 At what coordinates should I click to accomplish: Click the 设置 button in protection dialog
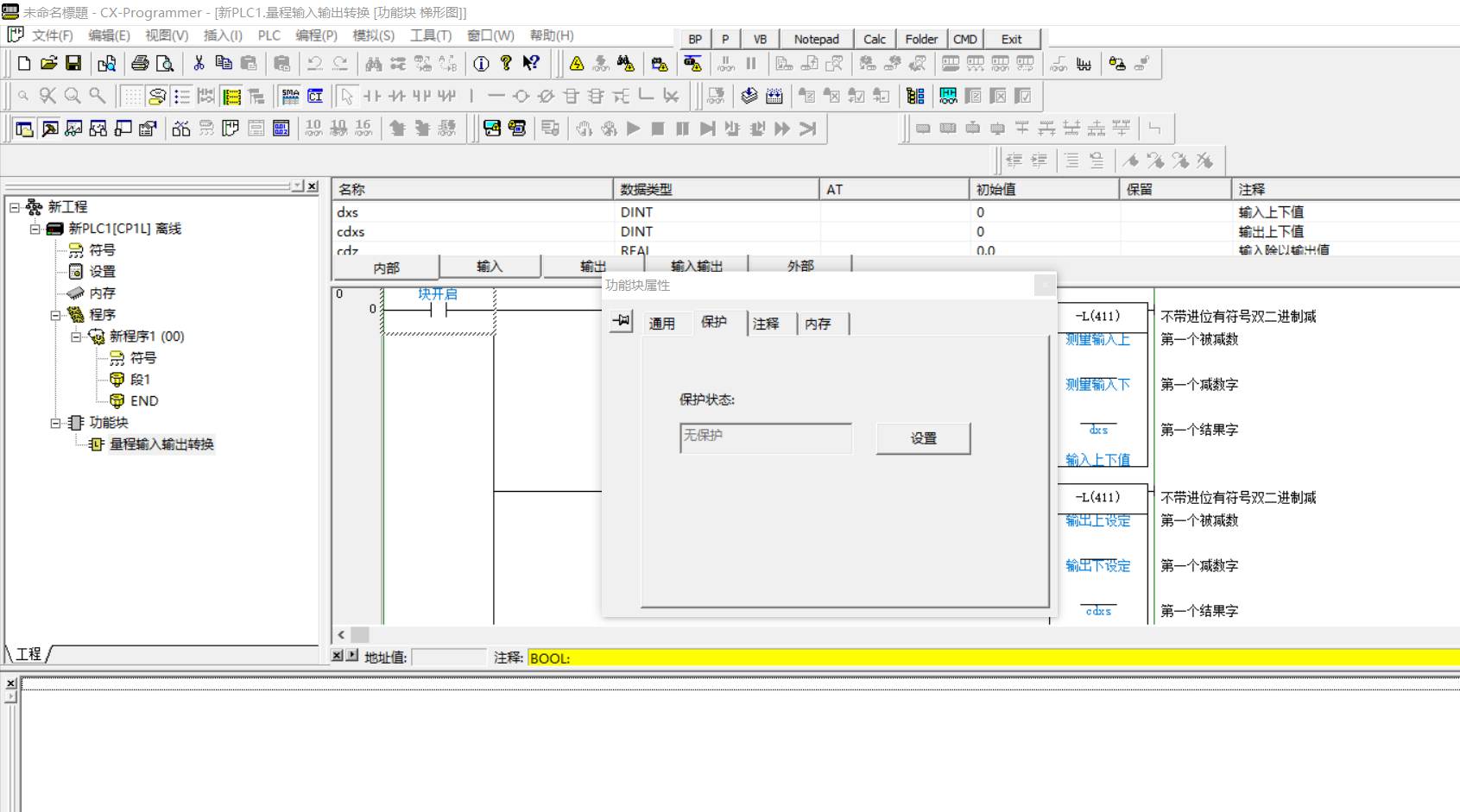coord(923,438)
